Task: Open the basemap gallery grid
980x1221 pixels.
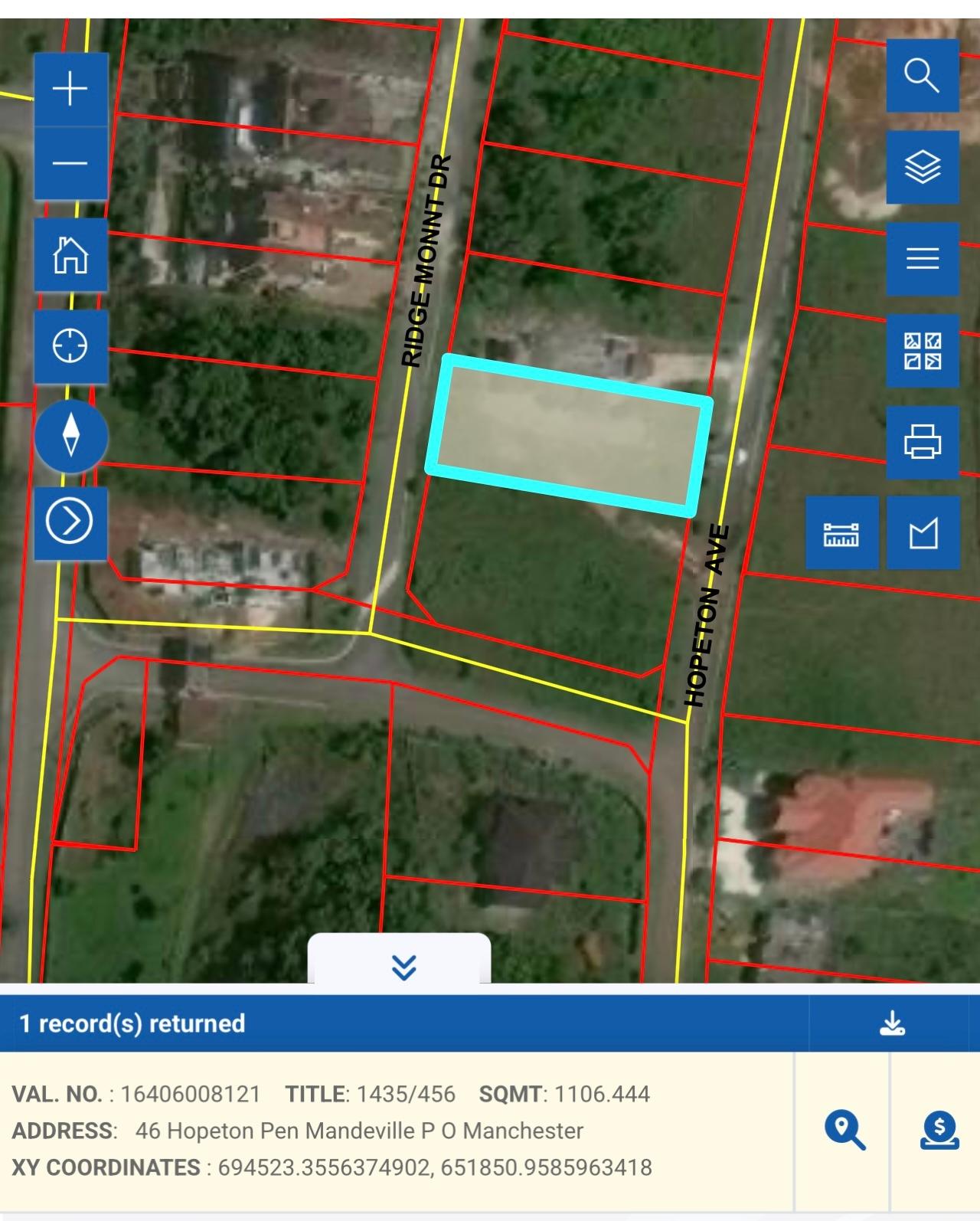Action: point(922,351)
